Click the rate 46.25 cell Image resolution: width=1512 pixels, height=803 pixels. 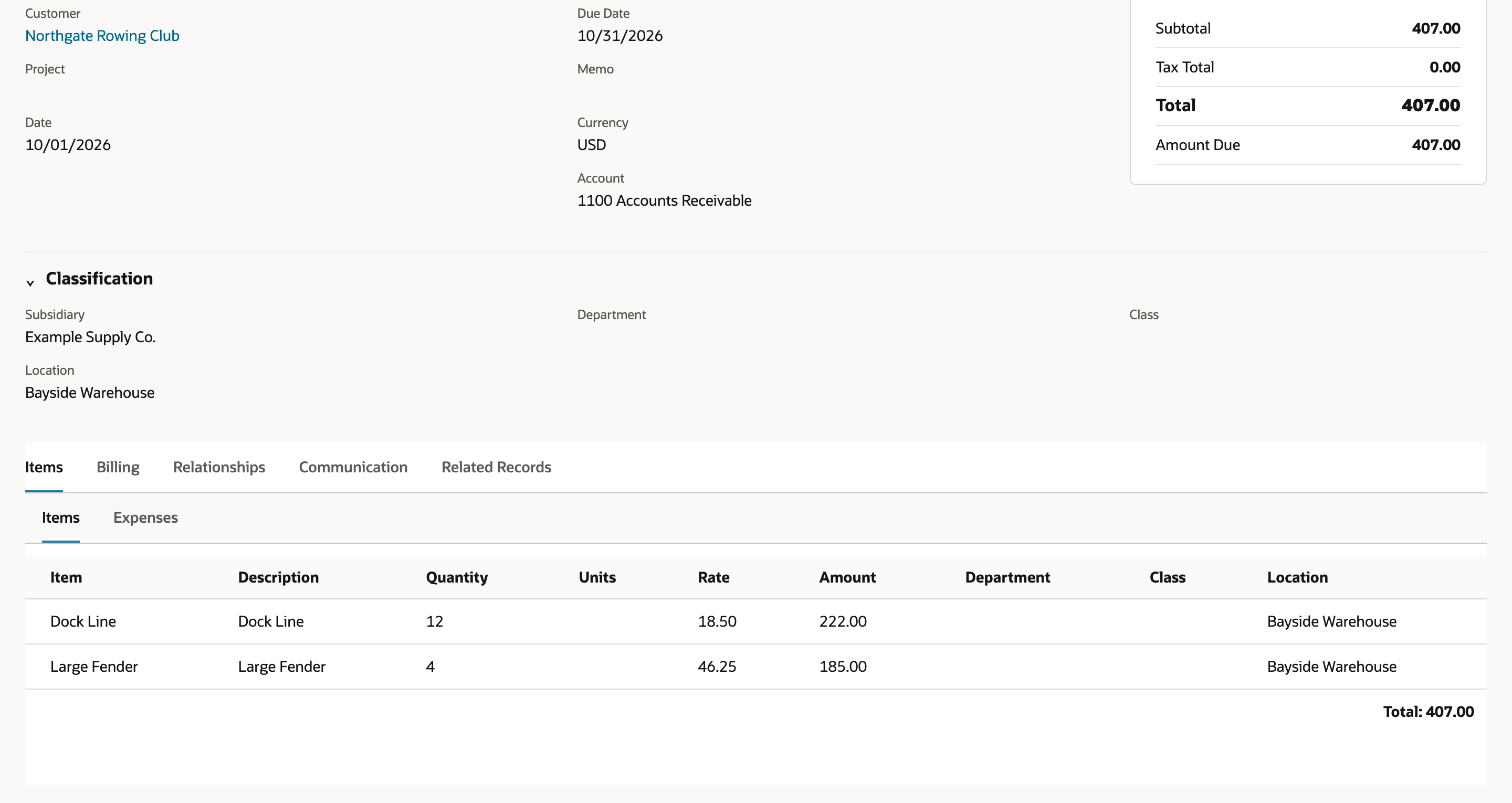coord(717,667)
